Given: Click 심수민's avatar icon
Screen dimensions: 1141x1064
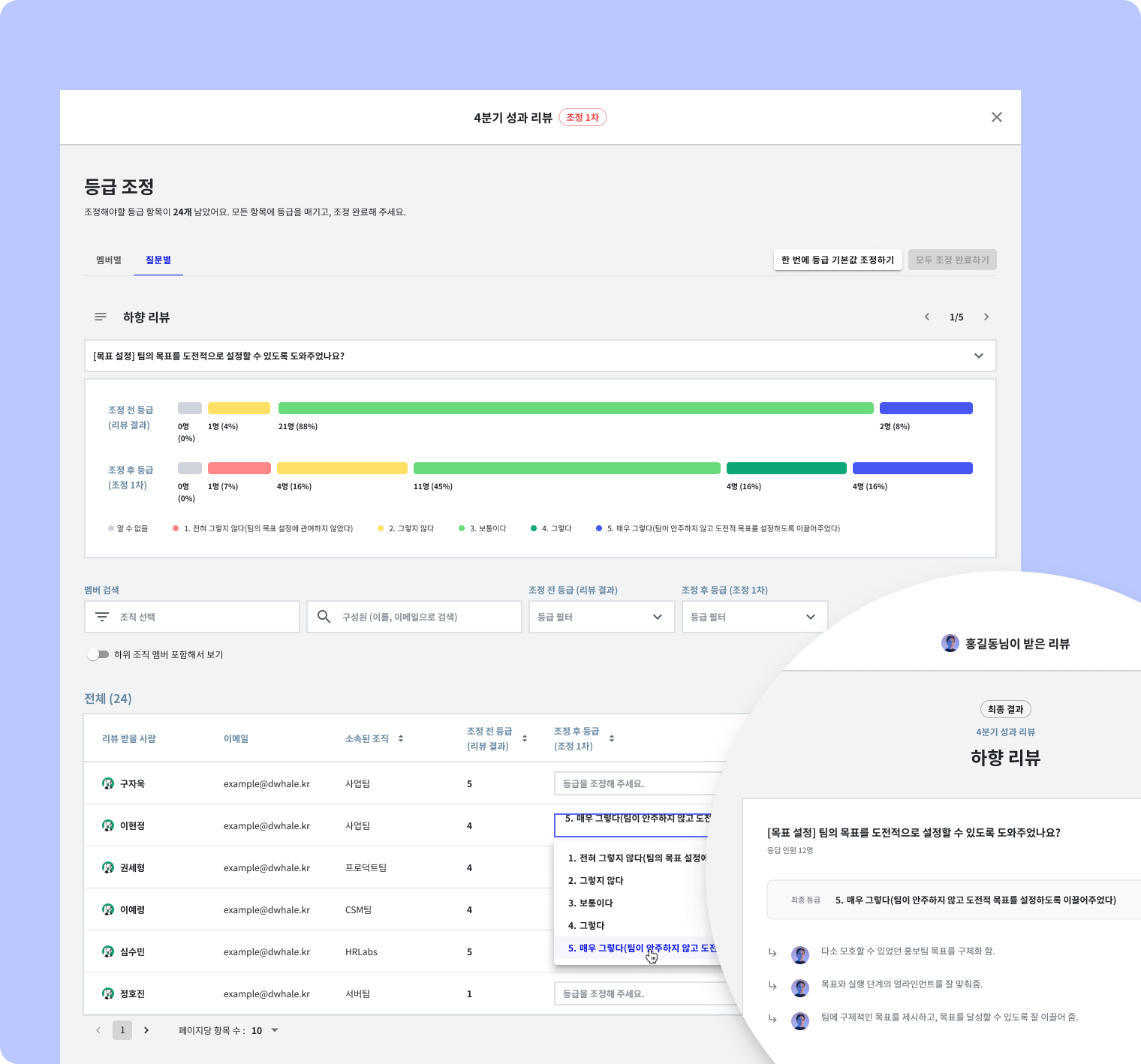Looking at the screenshot, I should coord(108,951).
